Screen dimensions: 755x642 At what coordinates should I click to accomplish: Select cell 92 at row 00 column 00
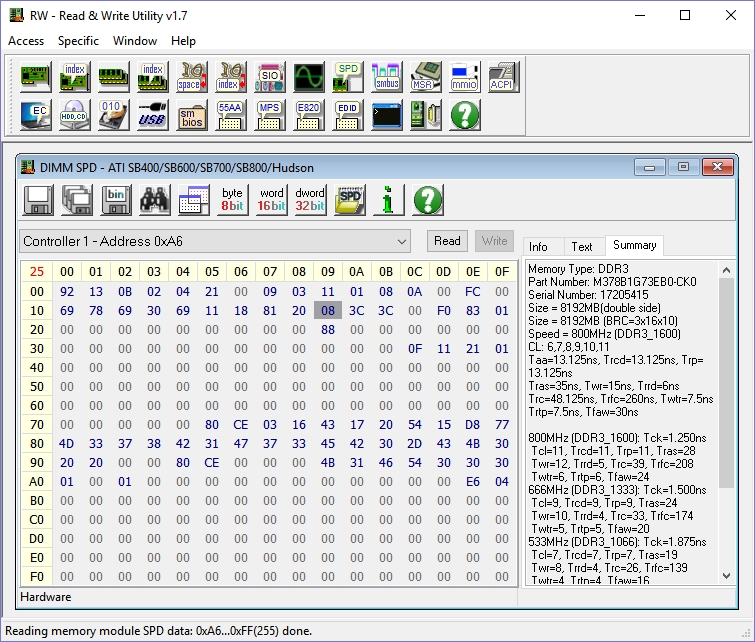67,291
